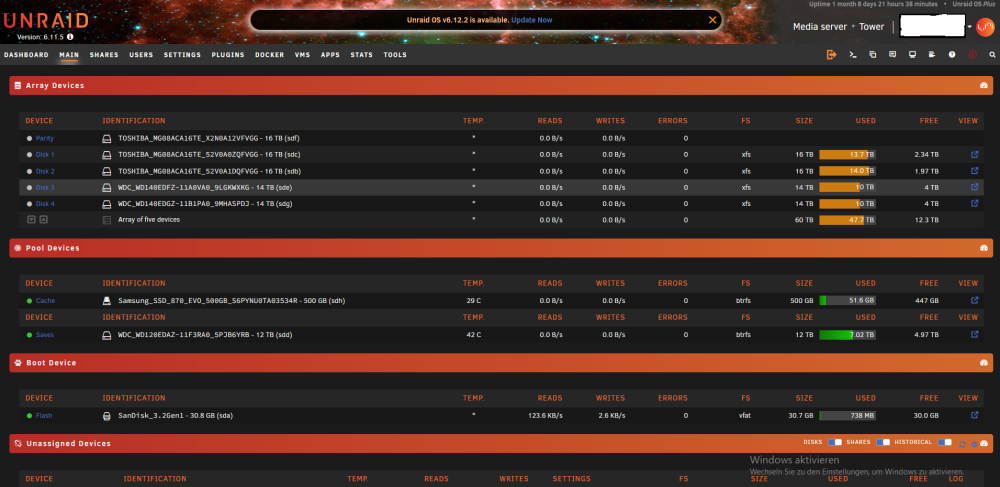The height and width of the screenshot is (487, 1000).
Task: Open View share icon for Disk 4
Action: [x=974, y=203]
